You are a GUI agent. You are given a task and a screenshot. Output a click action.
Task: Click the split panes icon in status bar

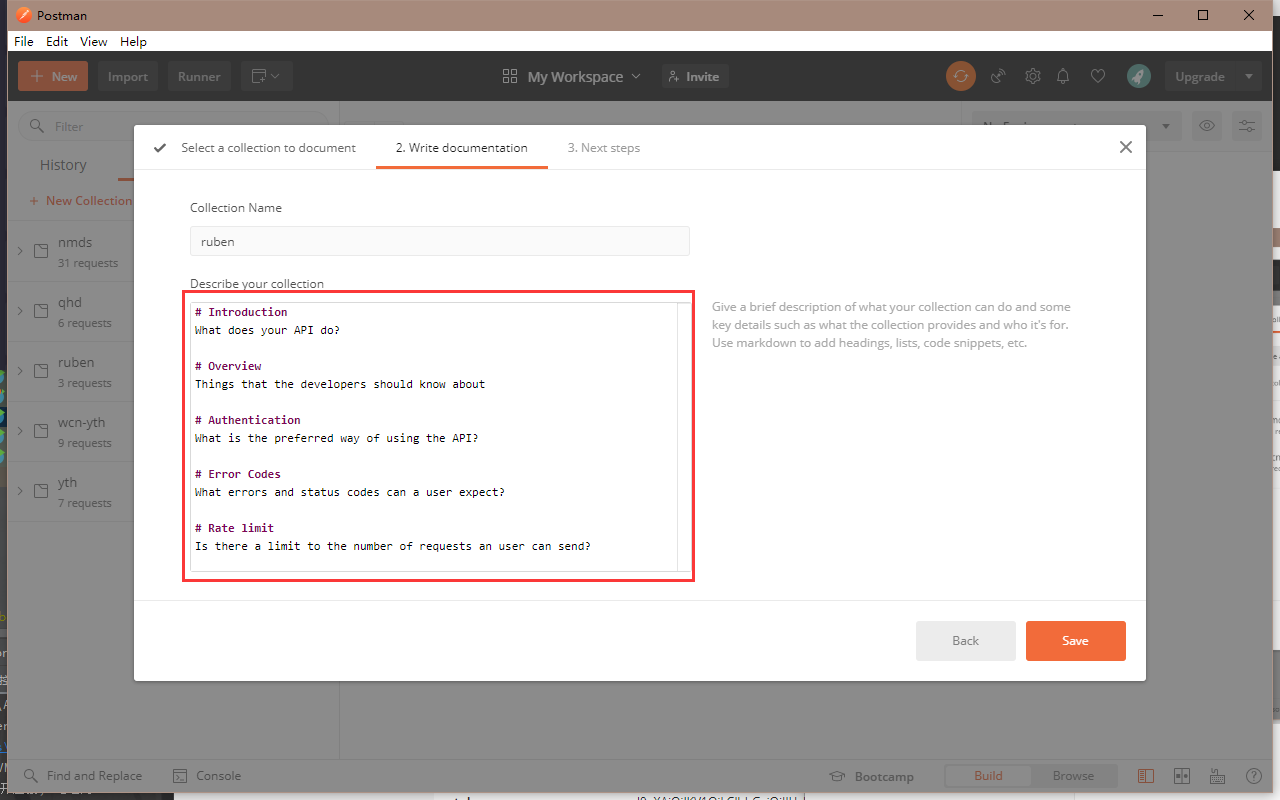(x=1182, y=776)
